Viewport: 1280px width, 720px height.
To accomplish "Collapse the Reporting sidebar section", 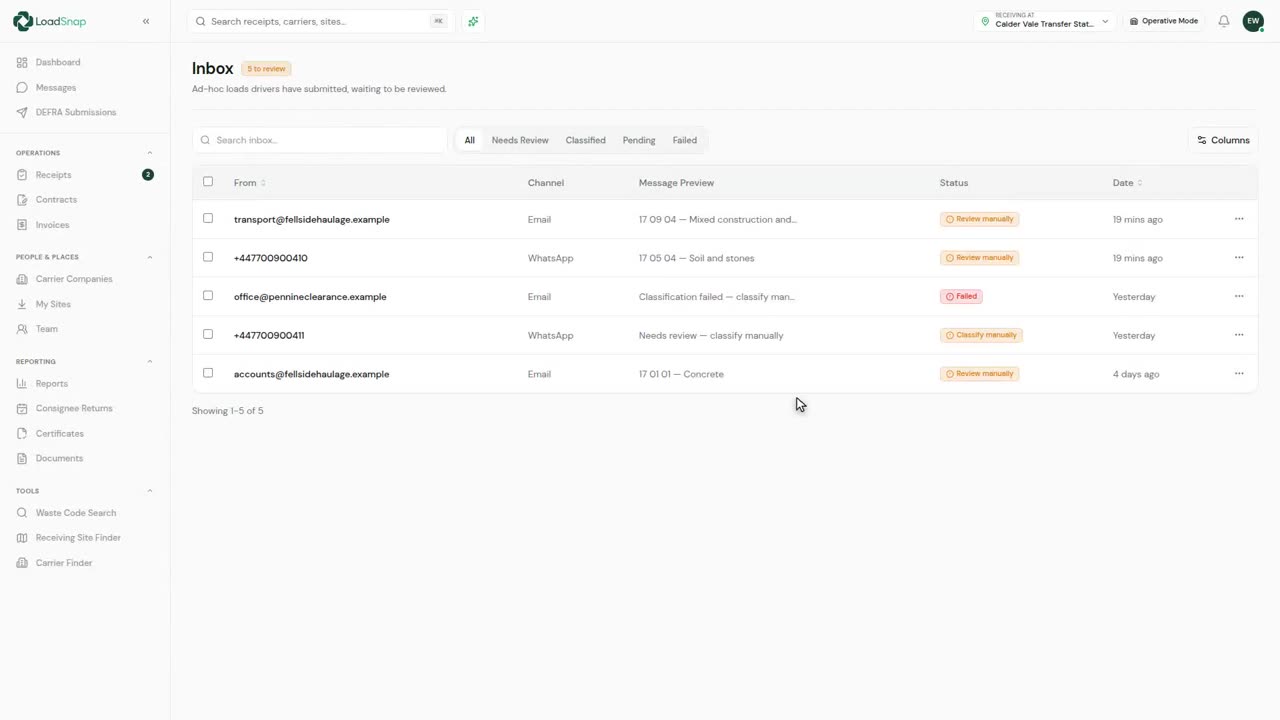I will point(150,362).
